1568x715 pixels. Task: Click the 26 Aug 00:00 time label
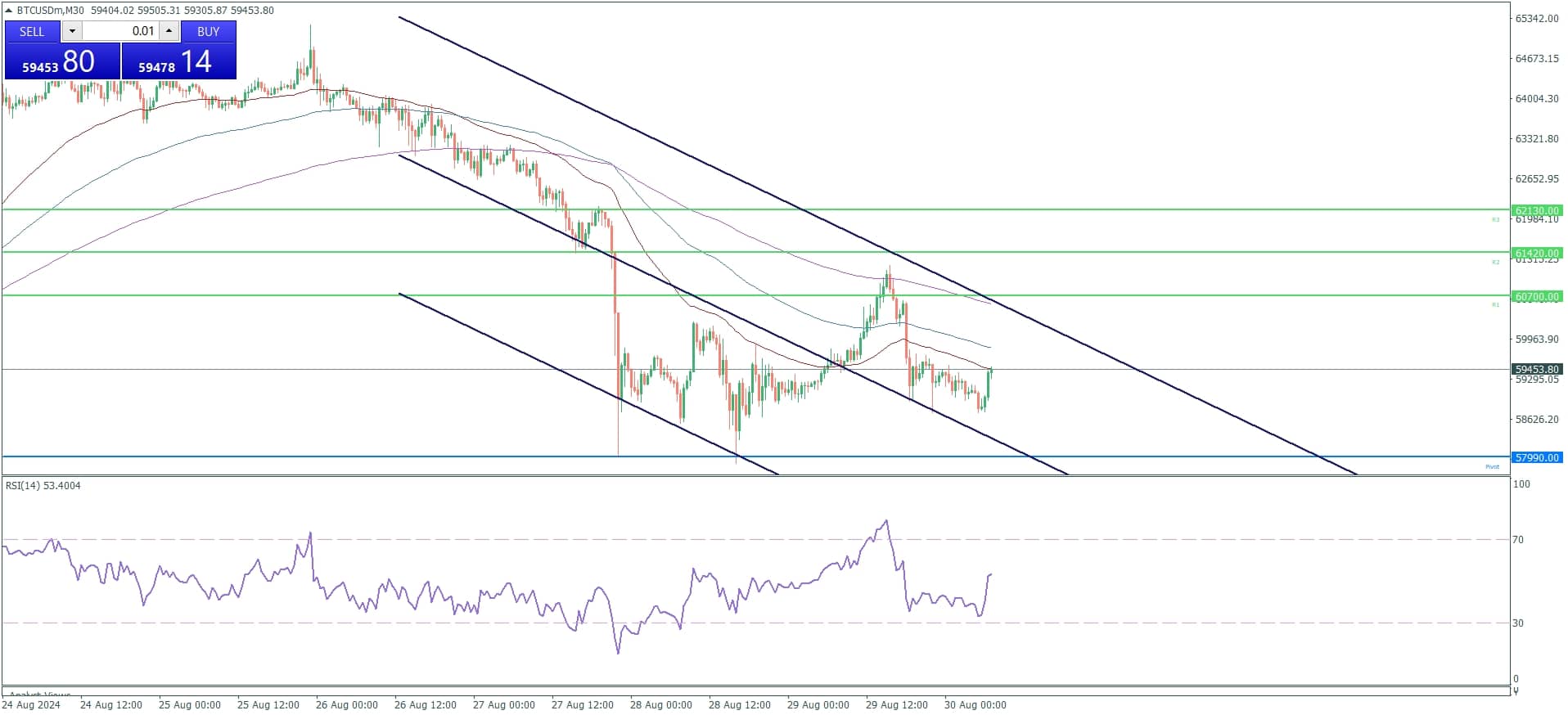click(x=347, y=704)
